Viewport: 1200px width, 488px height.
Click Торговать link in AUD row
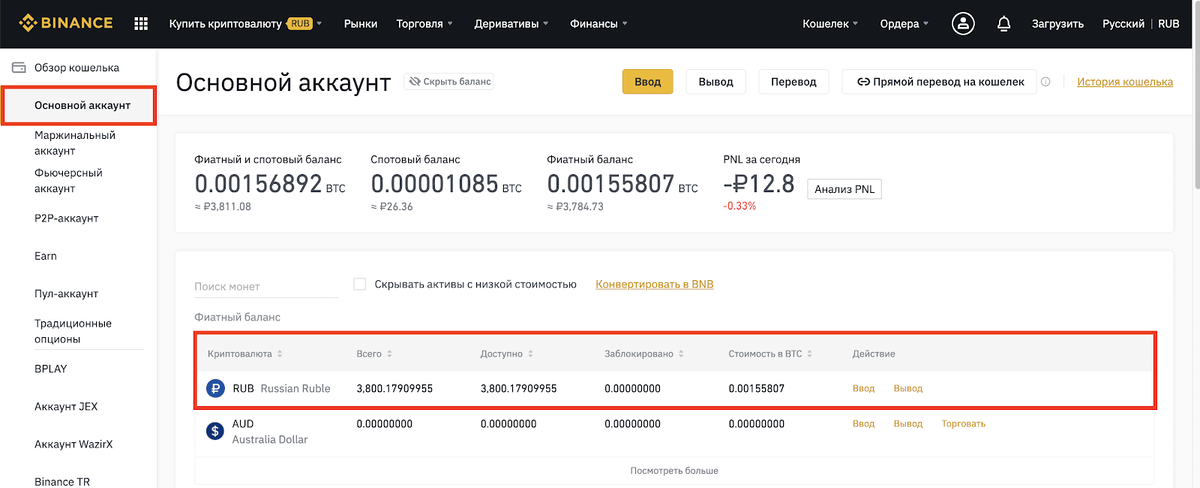(x=963, y=424)
